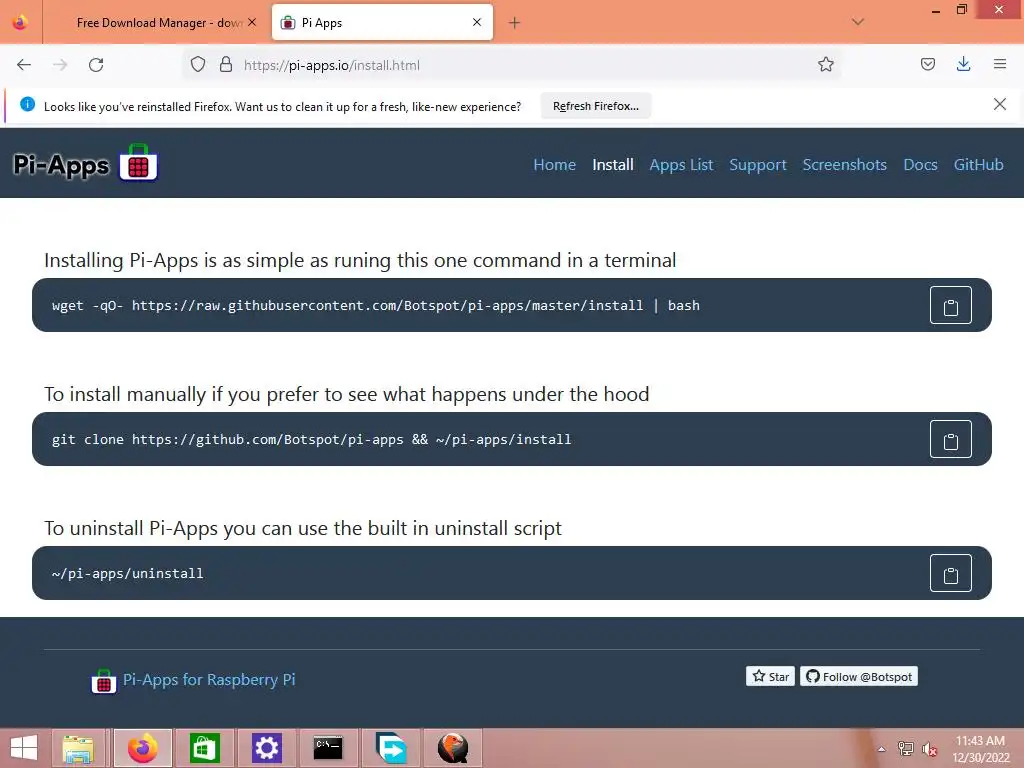Screen dimensions: 1024x768
Task: Save page to Pocket
Action: pos(927,64)
